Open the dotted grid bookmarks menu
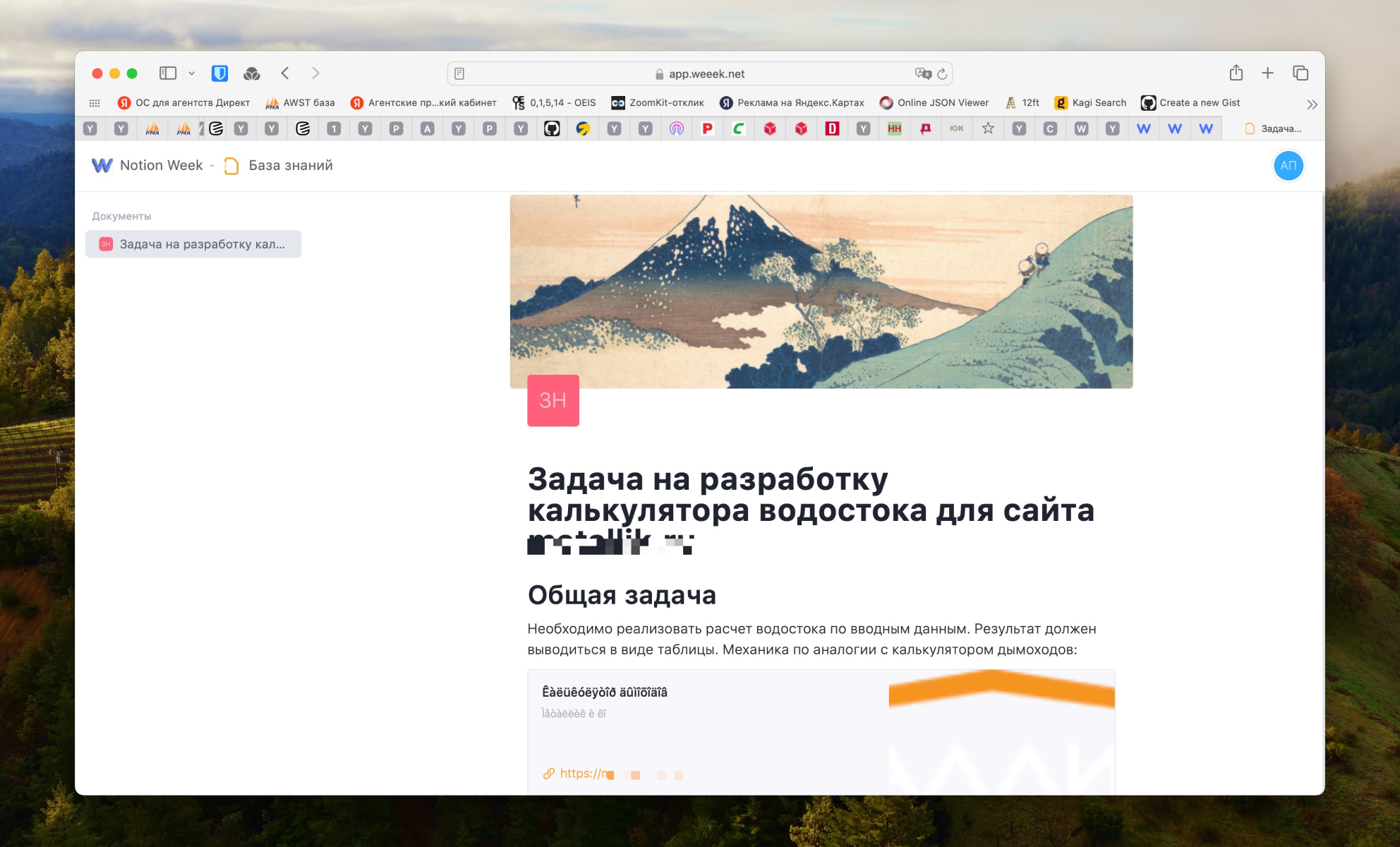The width and height of the screenshot is (1400, 847). click(94, 102)
